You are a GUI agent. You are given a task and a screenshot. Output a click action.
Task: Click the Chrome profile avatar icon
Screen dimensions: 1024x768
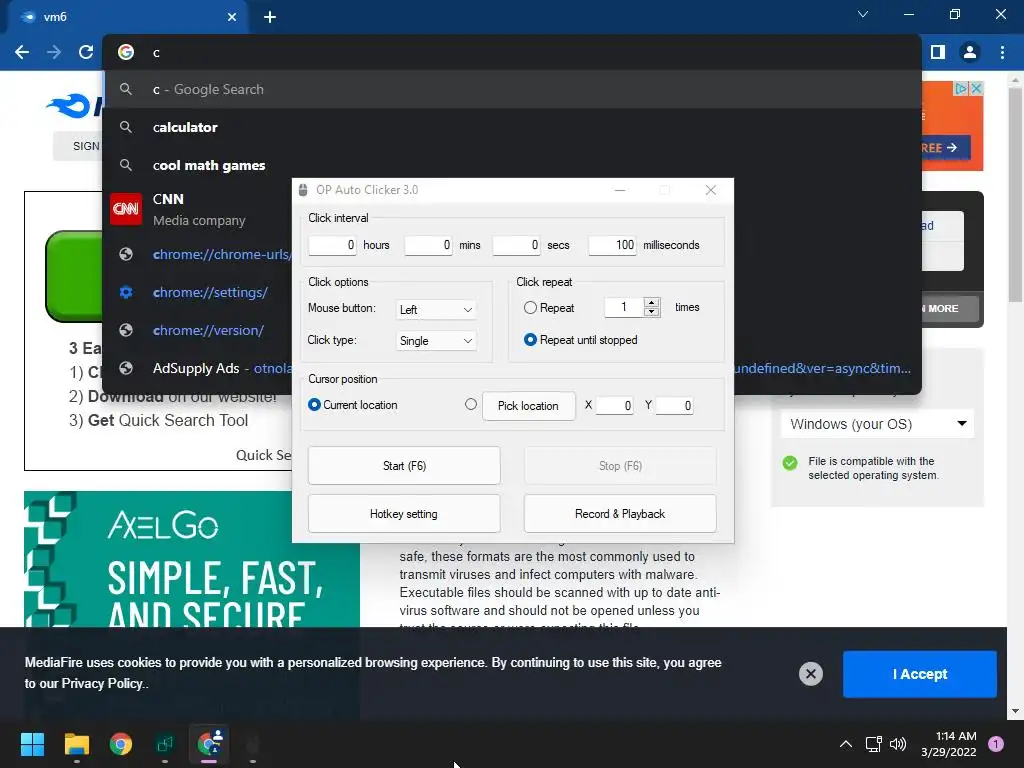click(970, 52)
